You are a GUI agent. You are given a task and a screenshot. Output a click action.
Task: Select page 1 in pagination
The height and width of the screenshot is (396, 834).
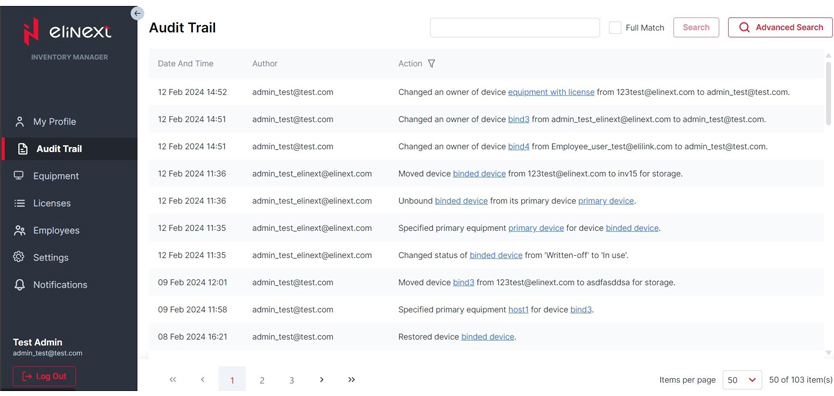coord(232,380)
